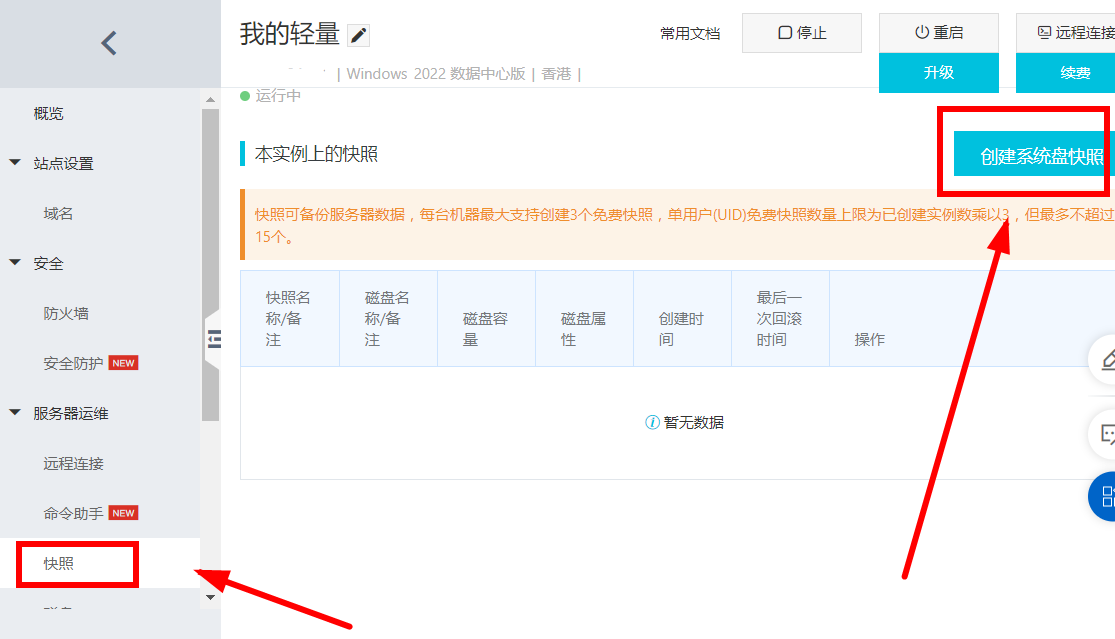Click the 重启 button
Screen dimensions: 1115x639
point(939,33)
